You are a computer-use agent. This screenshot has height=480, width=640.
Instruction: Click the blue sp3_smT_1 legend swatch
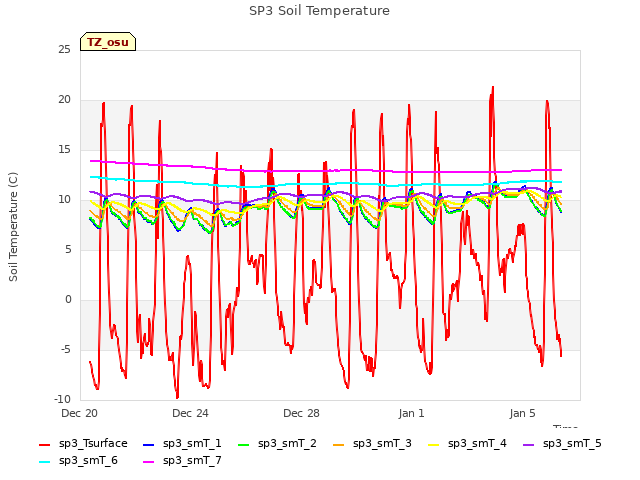click(149, 444)
